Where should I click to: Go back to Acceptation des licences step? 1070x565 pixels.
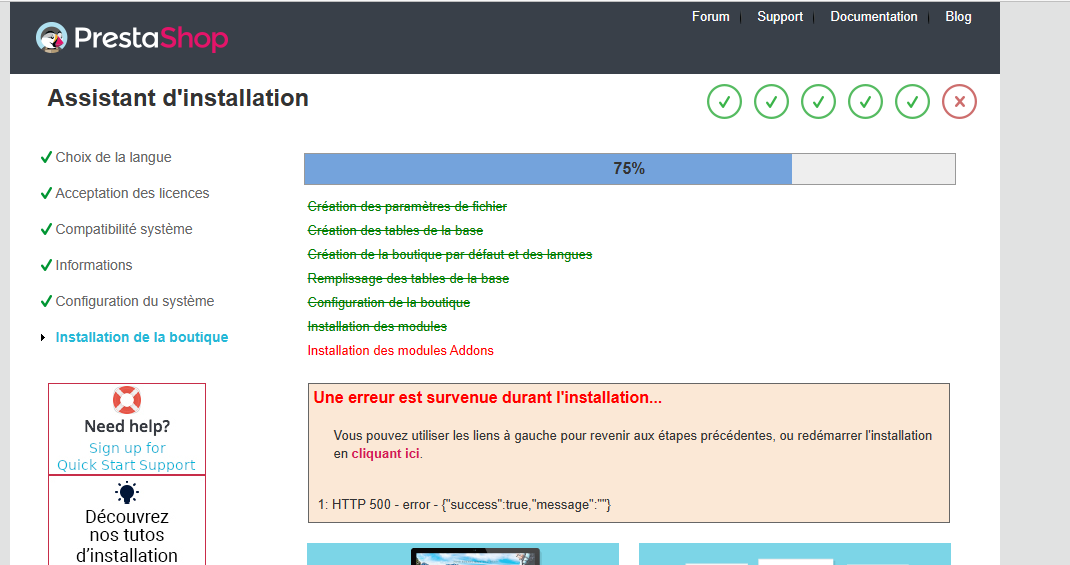click(x=132, y=193)
